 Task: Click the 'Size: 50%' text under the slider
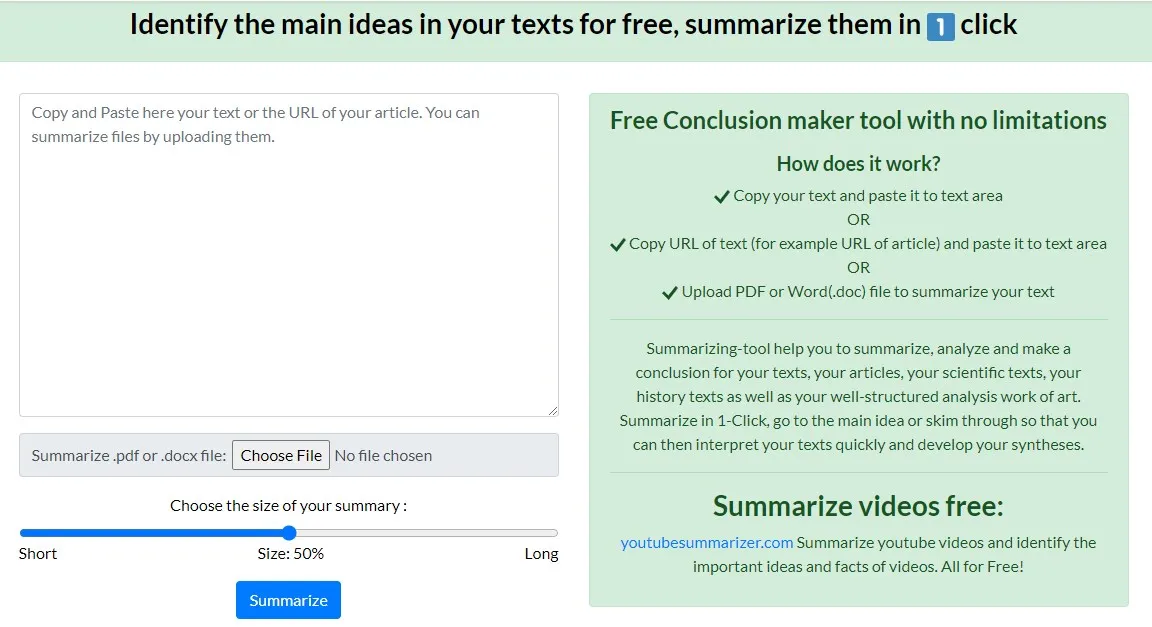pyautogui.click(x=288, y=553)
